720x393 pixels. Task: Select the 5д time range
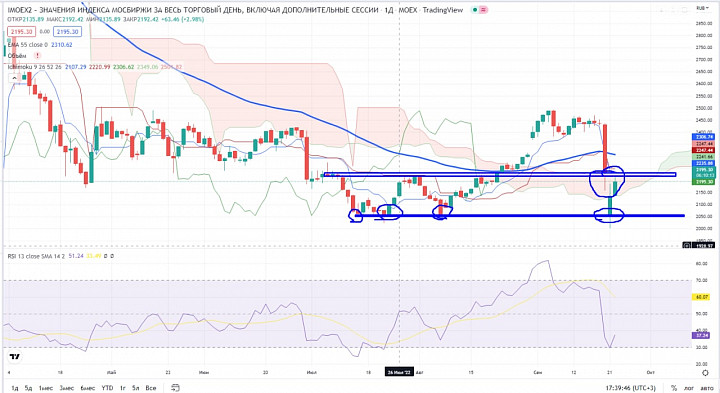pyautogui.click(x=28, y=388)
